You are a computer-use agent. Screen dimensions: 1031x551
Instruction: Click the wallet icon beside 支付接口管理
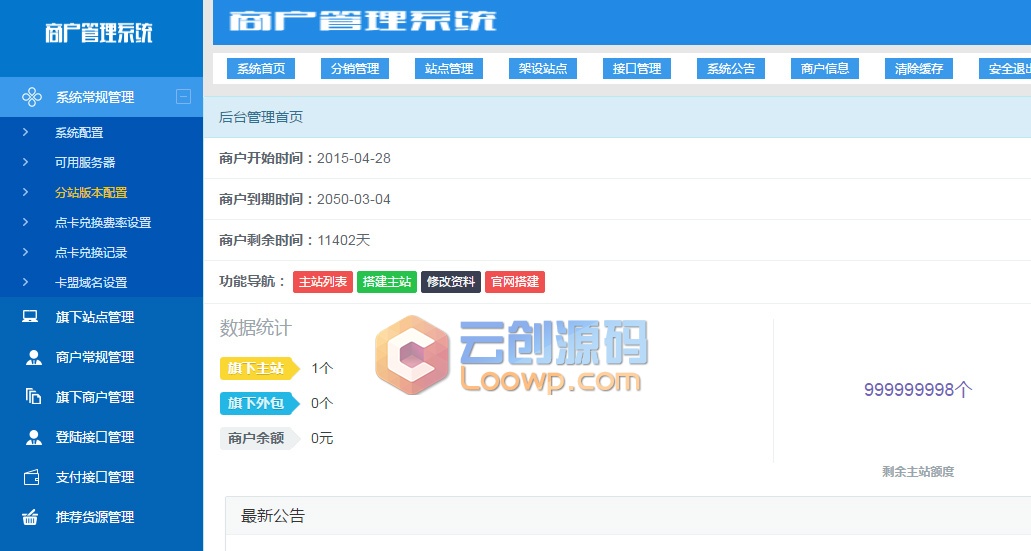pos(32,477)
